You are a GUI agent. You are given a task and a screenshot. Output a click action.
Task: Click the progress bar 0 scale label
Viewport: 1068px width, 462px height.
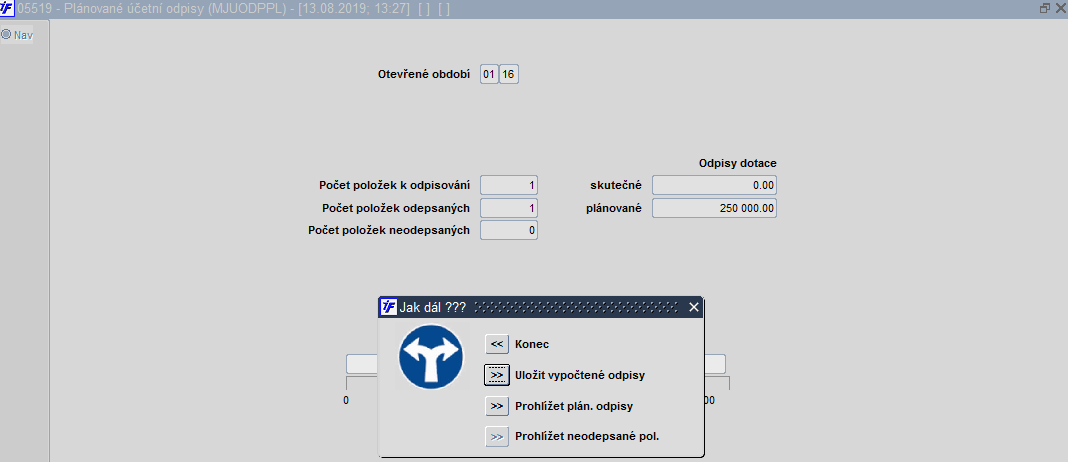click(346, 401)
